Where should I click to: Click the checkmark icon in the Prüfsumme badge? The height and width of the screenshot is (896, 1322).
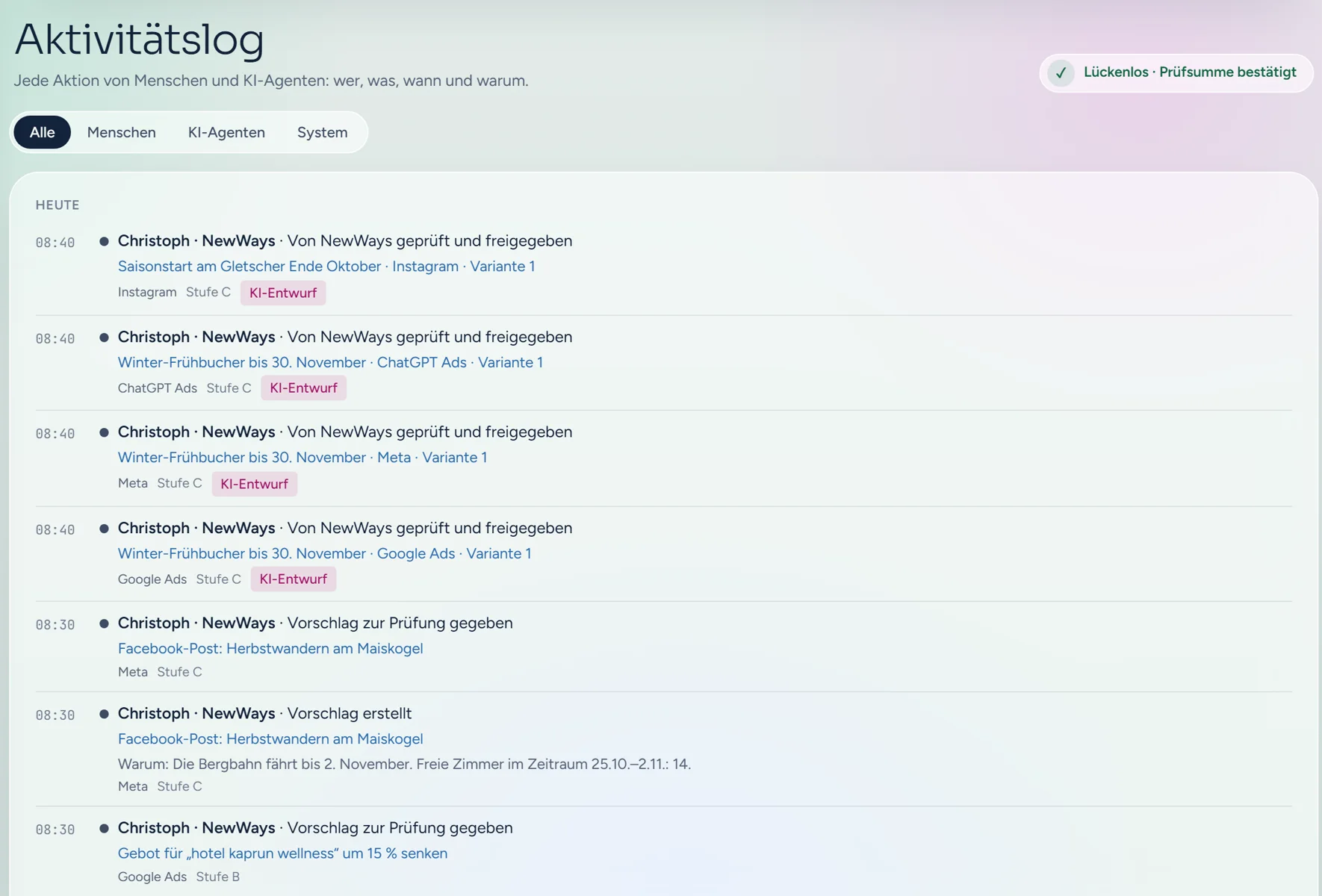point(1061,73)
